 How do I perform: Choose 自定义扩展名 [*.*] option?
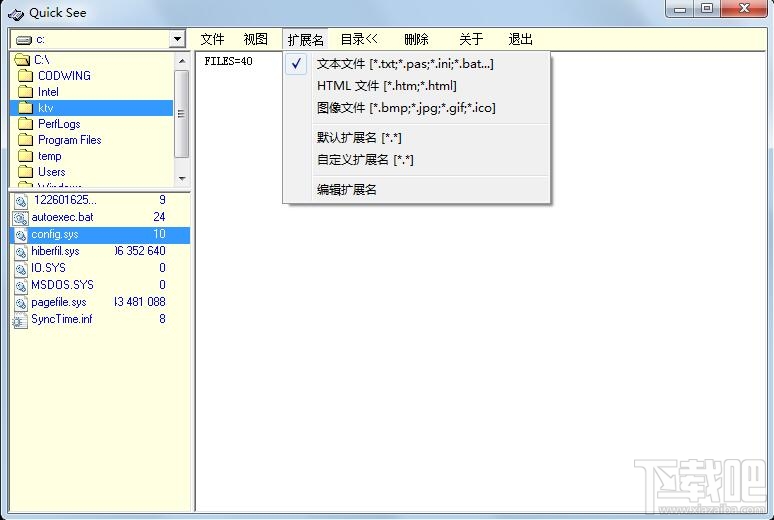tap(417, 160)
